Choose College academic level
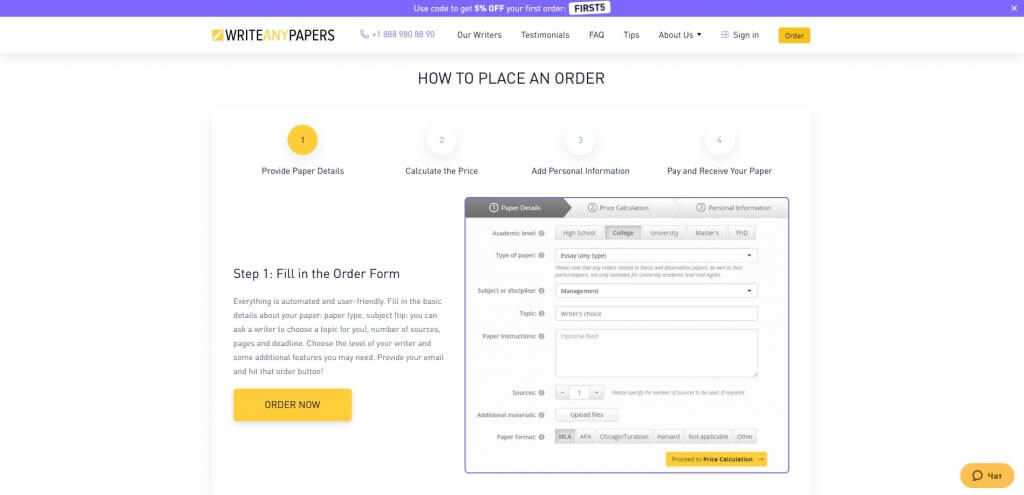1024x495 pixels. [x=623, y=233]
